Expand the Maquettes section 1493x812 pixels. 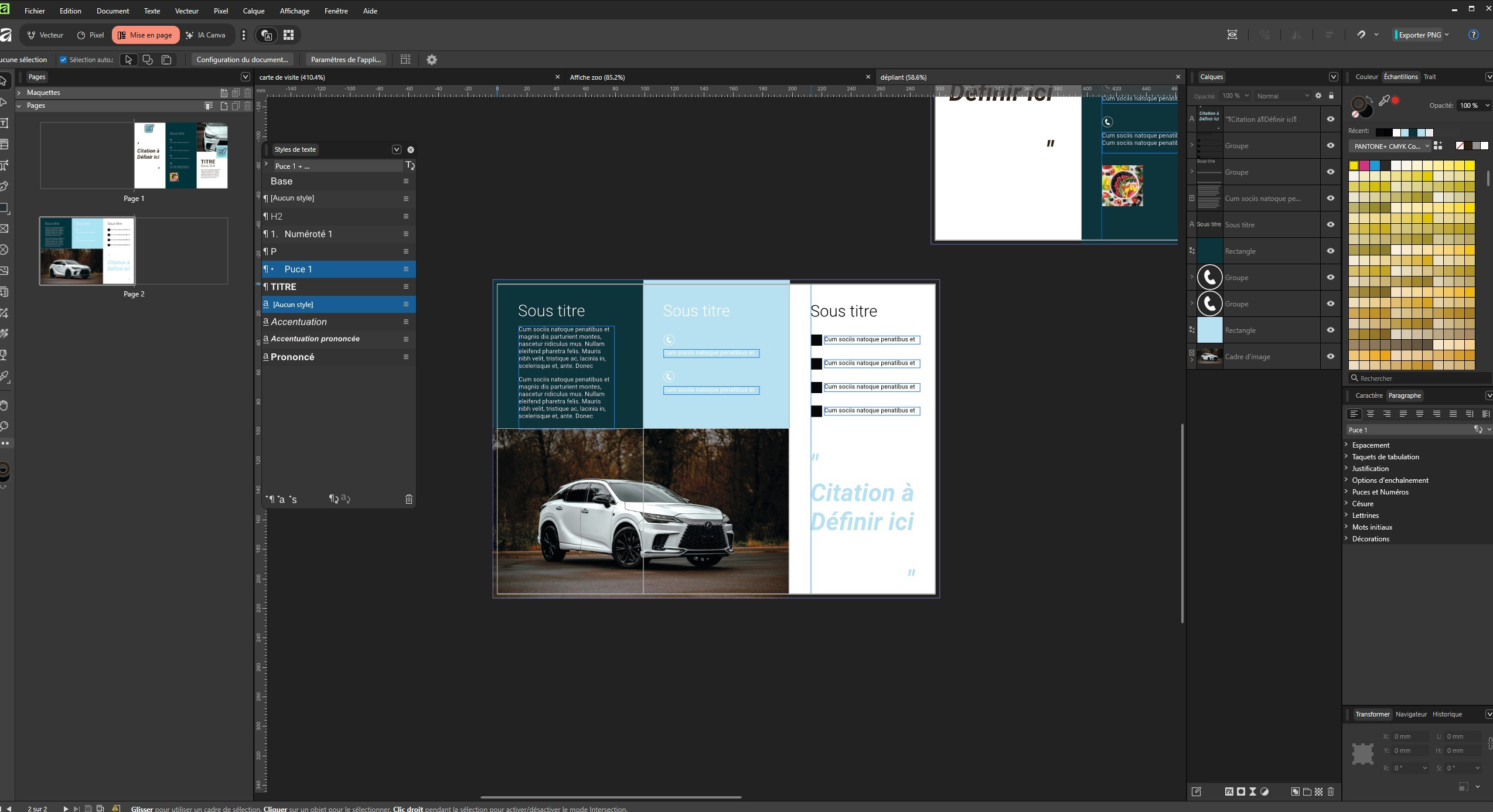pyautogui.click(x=19, y=93)
